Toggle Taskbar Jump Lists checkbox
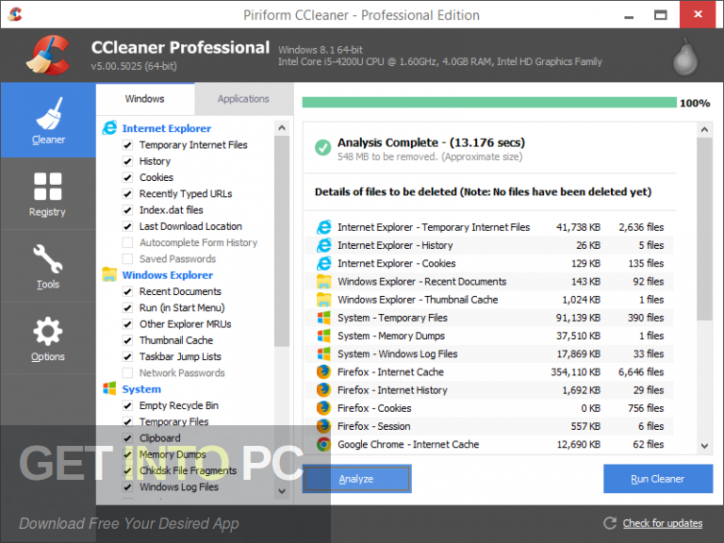Image resolution: width=724 pixels, height=543 pixels. click(x=127, y=356)
